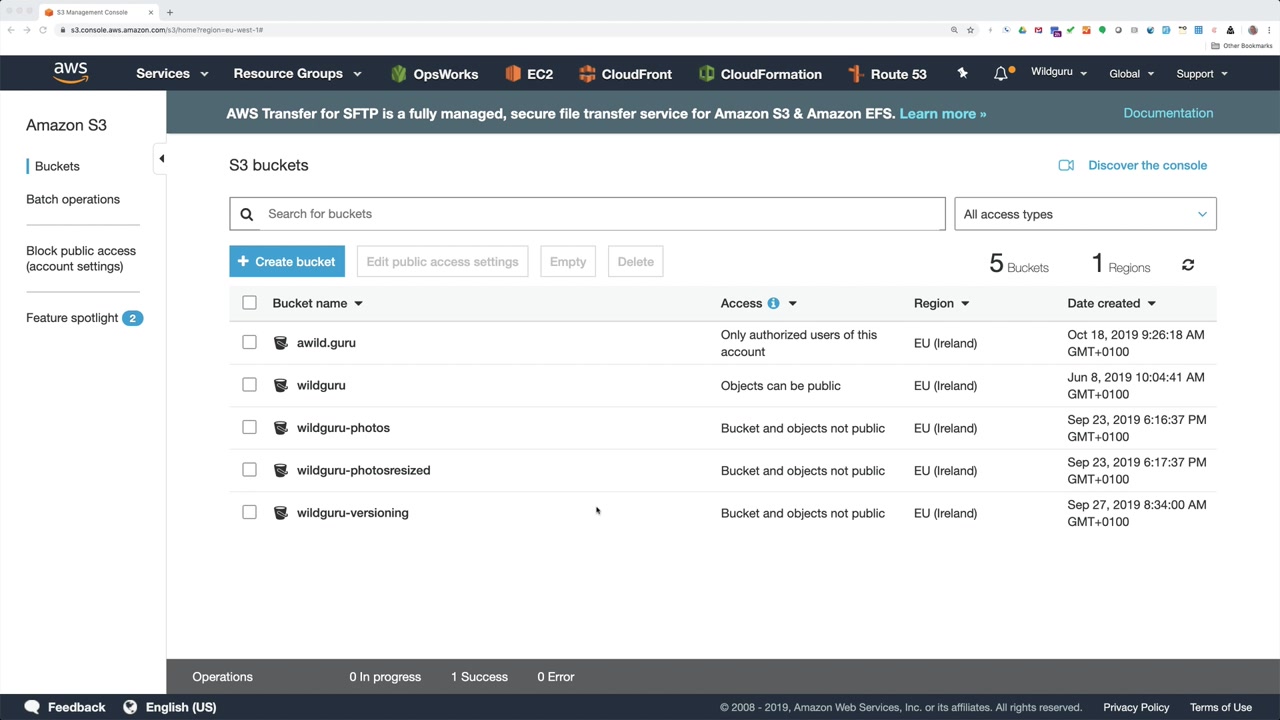
Task: Follow the Learn more link
Action: point(943,113)
